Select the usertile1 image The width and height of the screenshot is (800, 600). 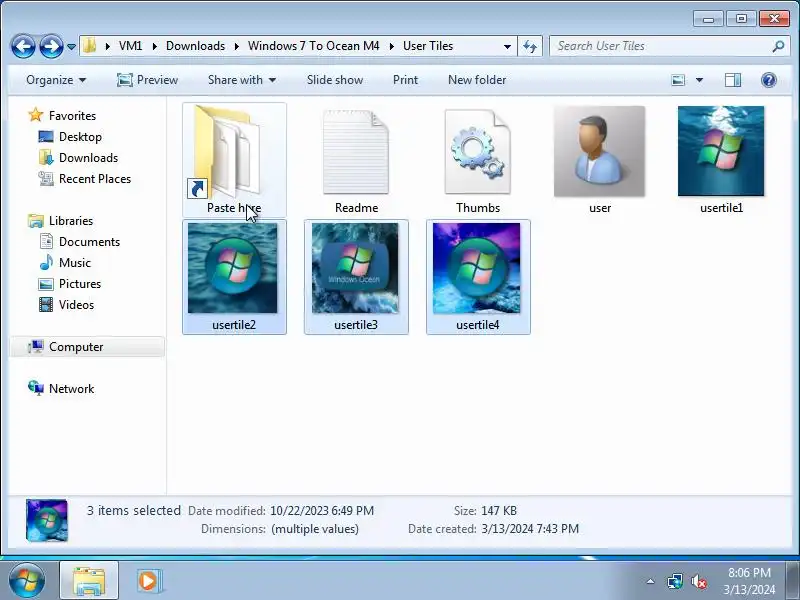tap(721, 160)
